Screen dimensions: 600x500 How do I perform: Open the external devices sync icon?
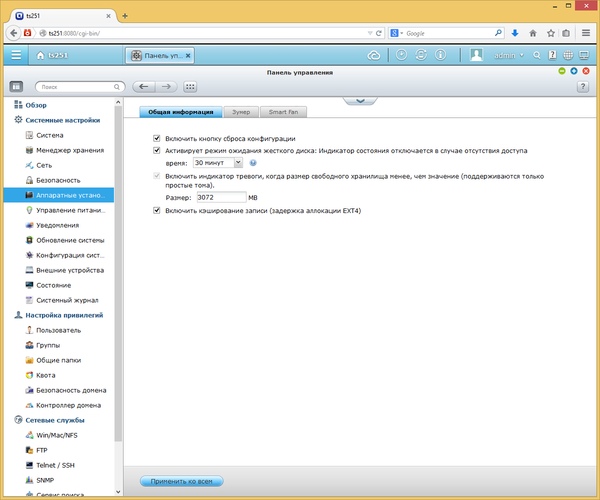[x=421, y=55]
